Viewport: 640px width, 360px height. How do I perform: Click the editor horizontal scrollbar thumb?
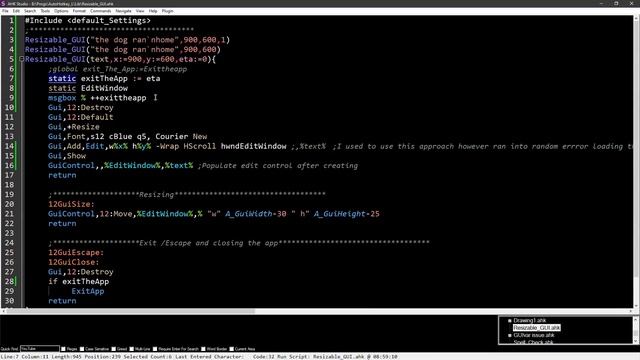(x=131, y=311)
